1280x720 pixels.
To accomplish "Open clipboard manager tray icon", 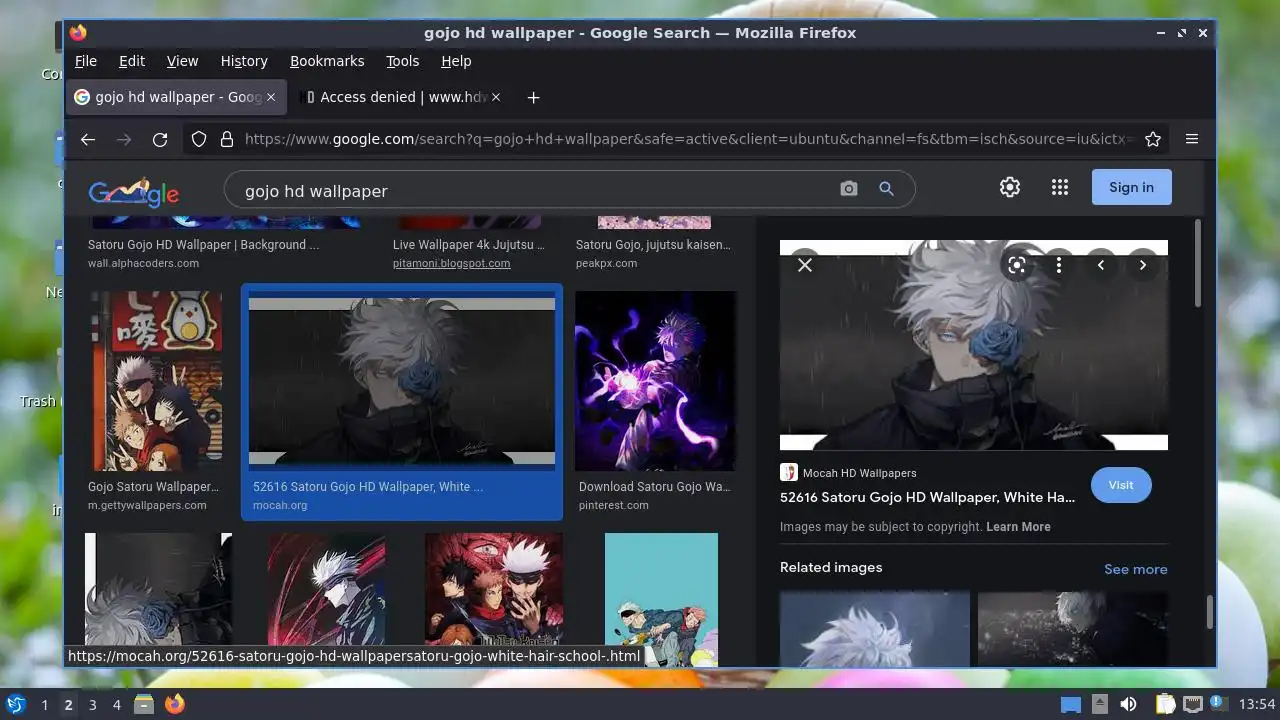I will point(1165,704).
